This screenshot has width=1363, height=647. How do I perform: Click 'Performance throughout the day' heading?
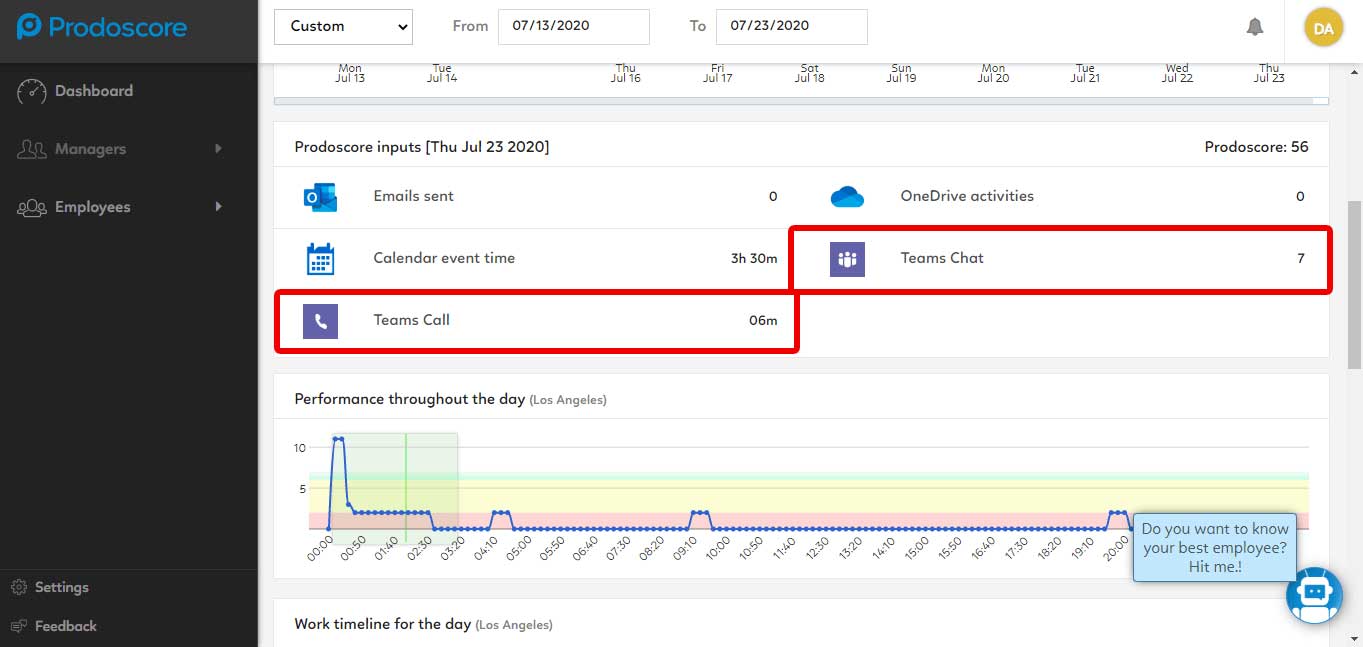click(x=409, y=399)
